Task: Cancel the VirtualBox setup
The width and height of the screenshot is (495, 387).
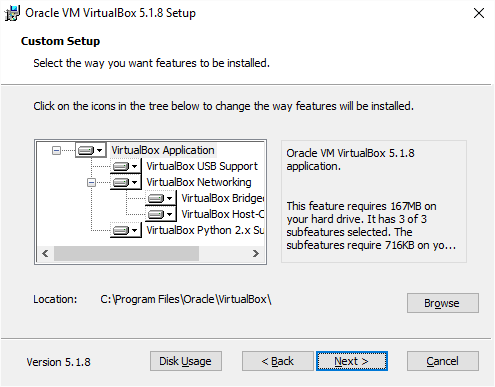Action: pyautogui.click(x=443, y=361)
